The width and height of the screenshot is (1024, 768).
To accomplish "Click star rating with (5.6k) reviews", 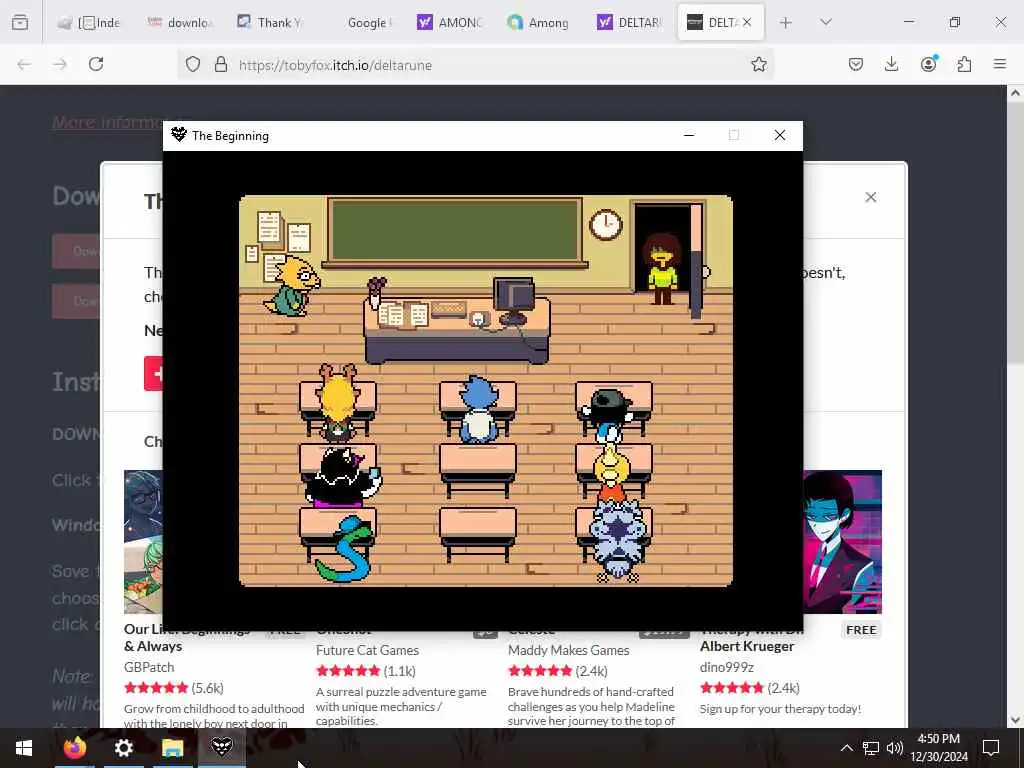I will (x=174, y=688).
